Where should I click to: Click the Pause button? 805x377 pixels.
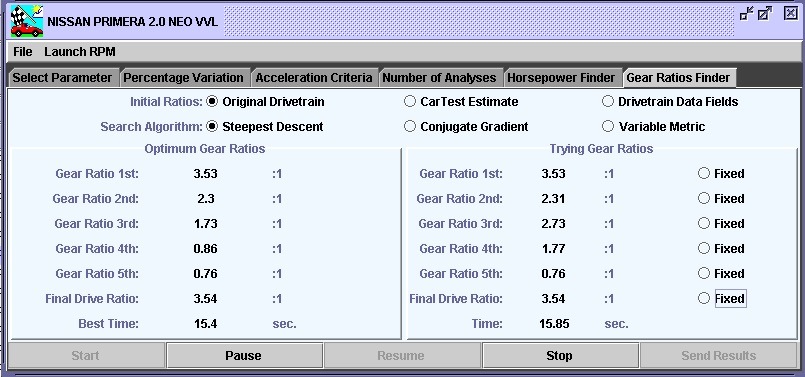point(244,355)
